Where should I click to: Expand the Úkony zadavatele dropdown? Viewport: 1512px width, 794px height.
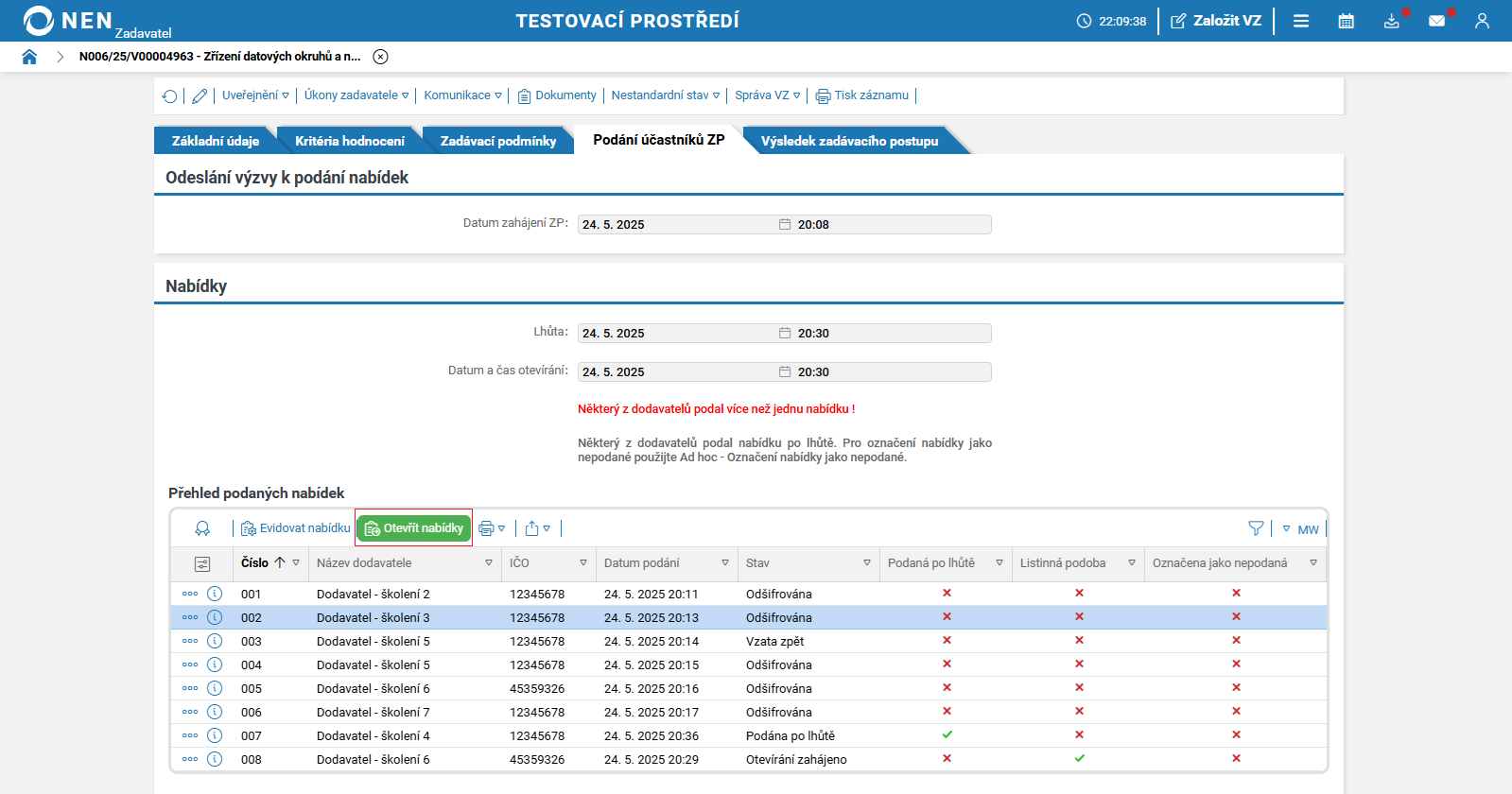(x=356, y=95)
